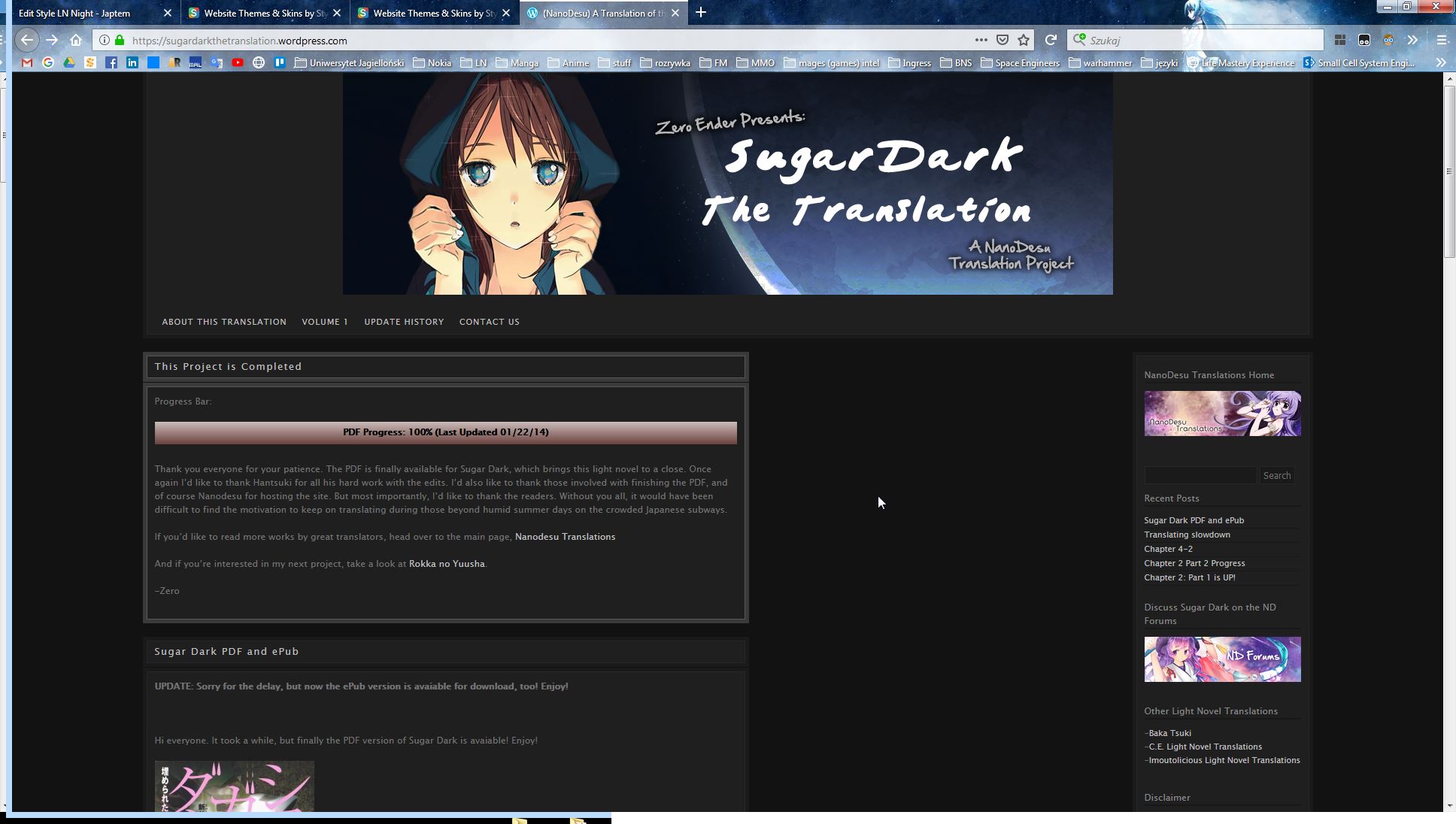Go forward with the forward arrow
This screenshot has height=824, width=1456.
tap(52, 40)
